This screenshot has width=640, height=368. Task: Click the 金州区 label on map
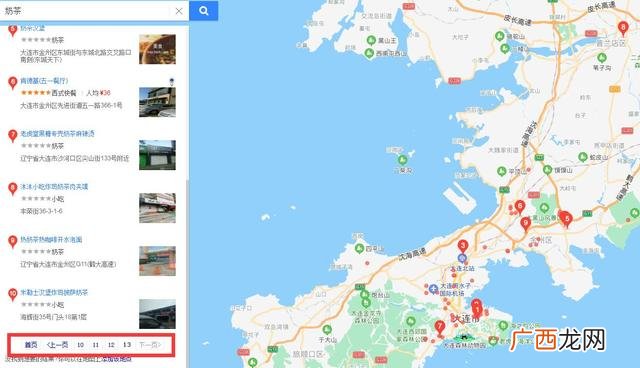[540, 239]
